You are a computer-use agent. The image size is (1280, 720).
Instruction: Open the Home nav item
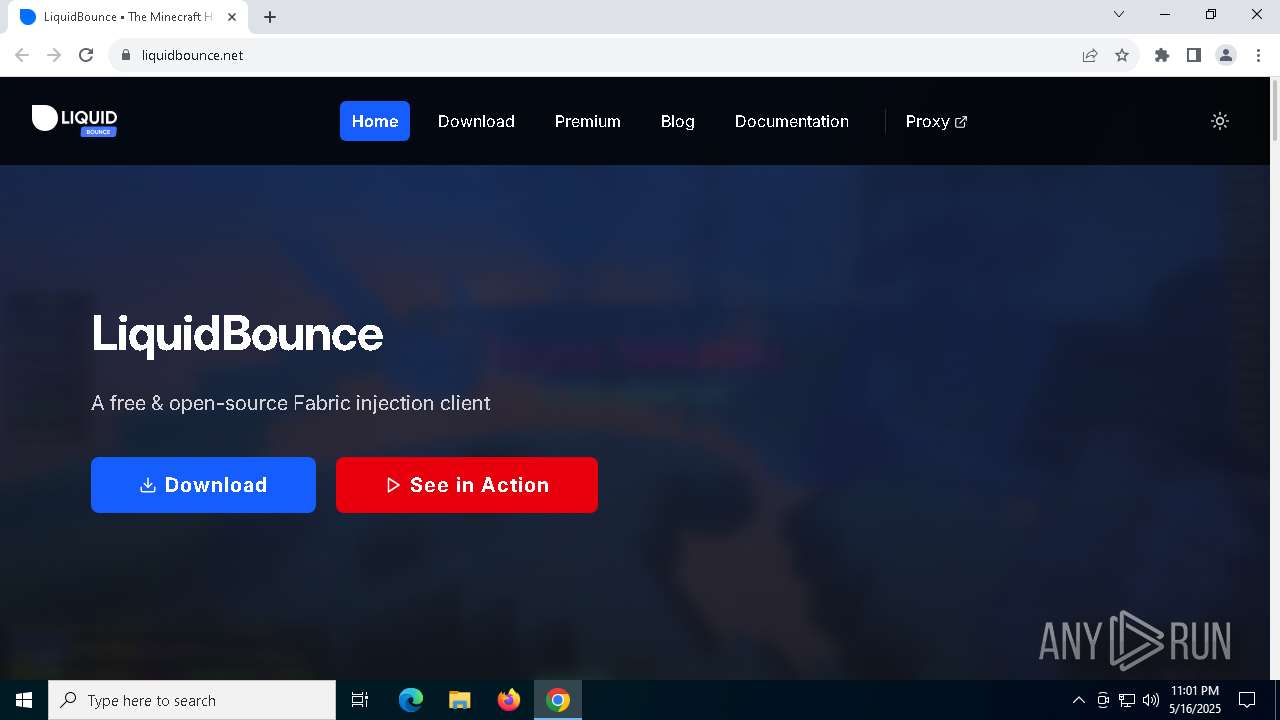pos(375,121)
